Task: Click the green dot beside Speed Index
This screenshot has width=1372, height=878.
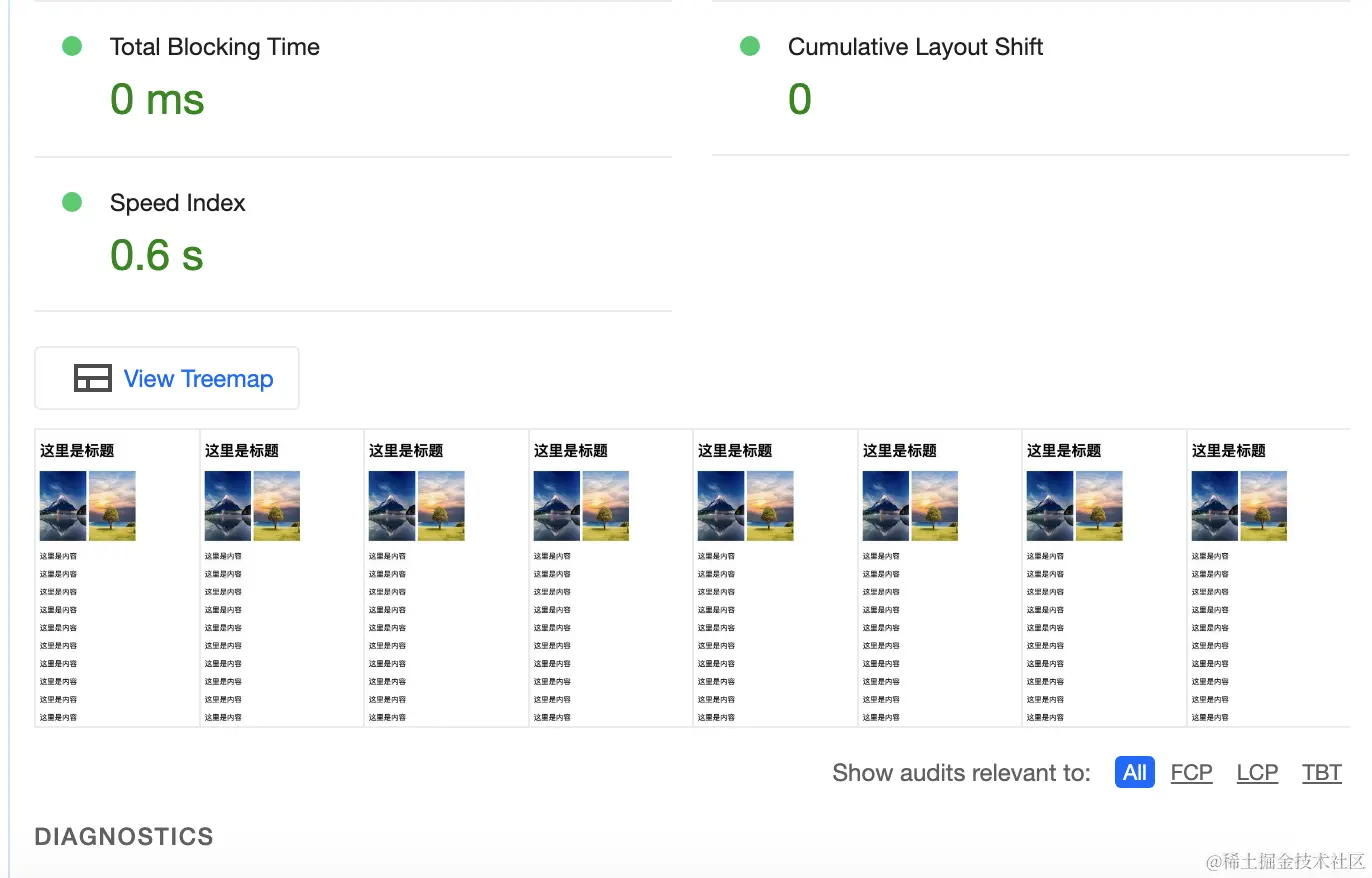Action: pyautogui.click(x=72, y=202)
